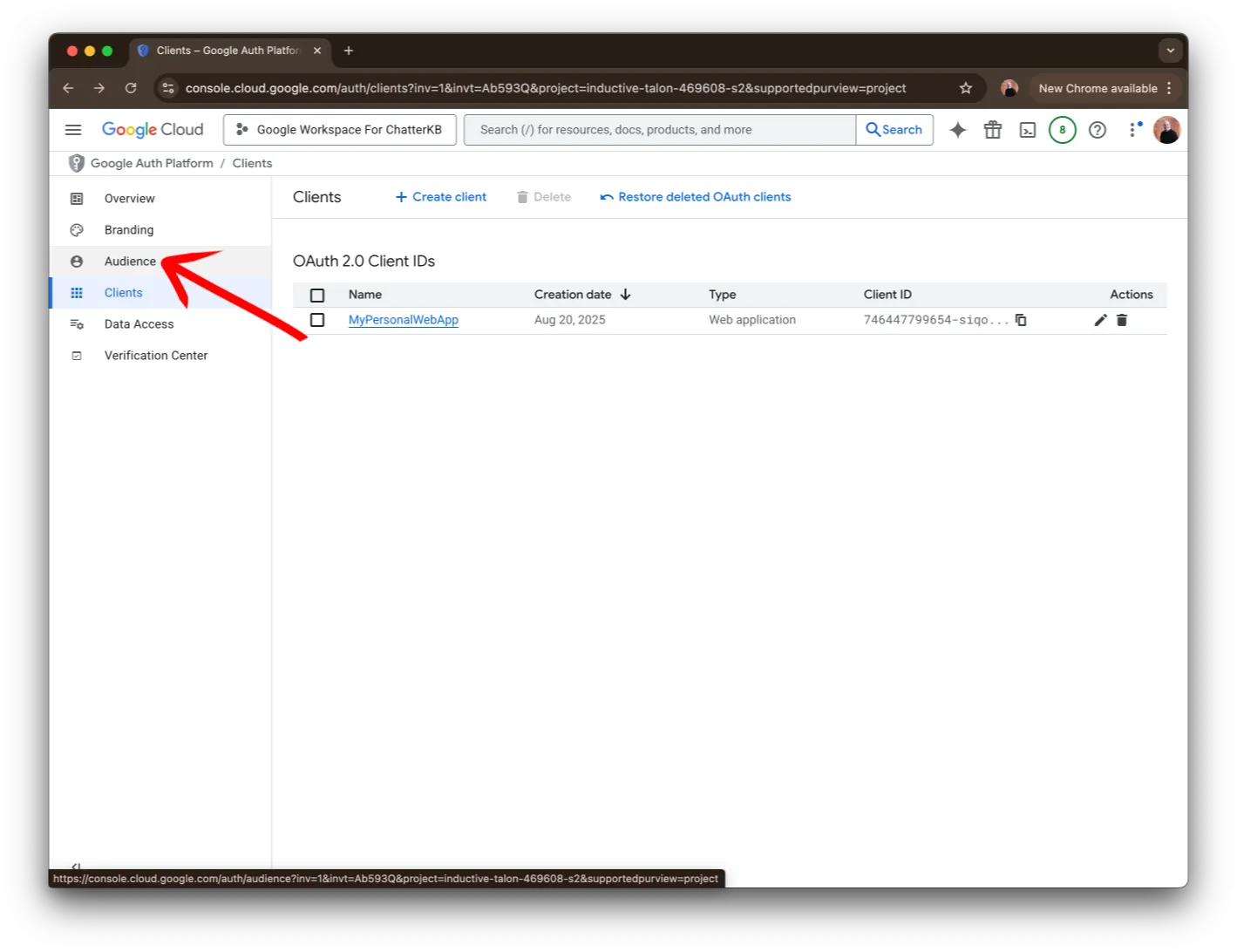Click Restore deleted OAuth clients

point(696,197)
